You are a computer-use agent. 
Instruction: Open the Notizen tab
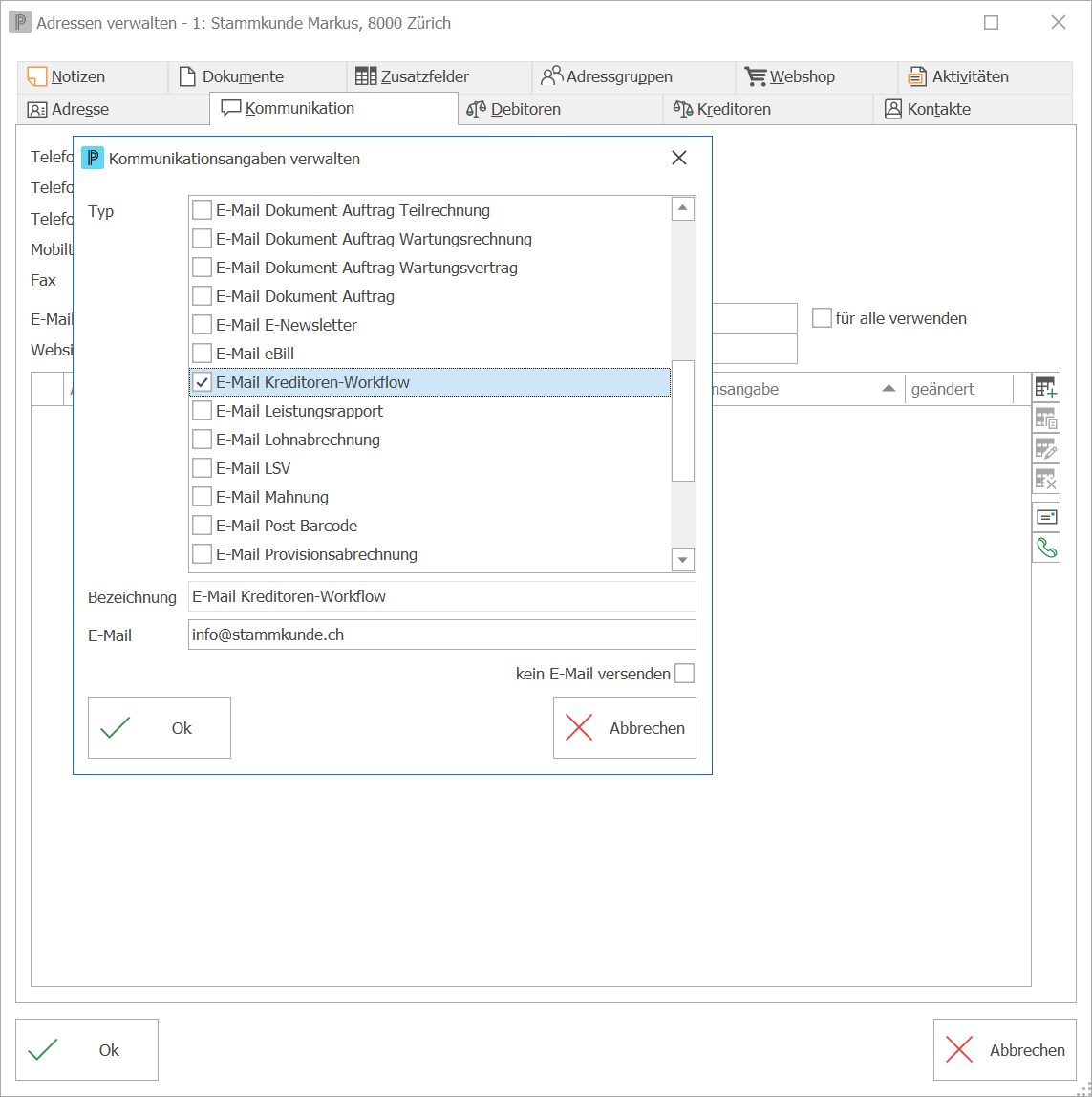[93, 76]
